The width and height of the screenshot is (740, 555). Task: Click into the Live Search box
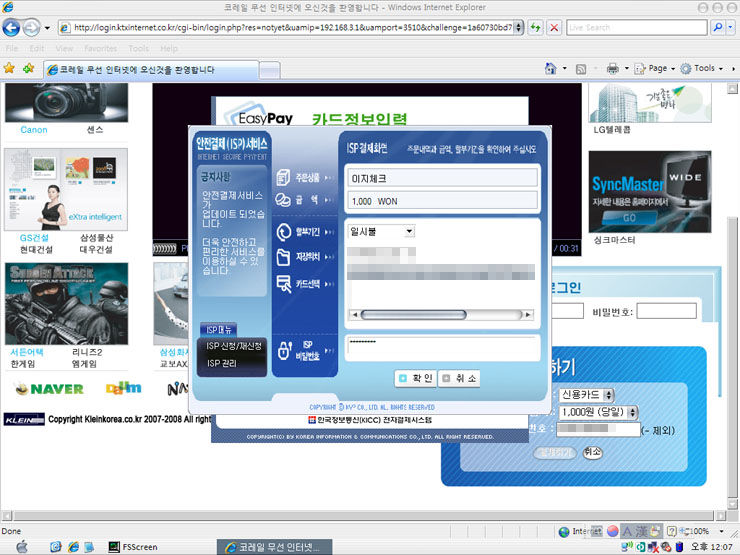click(637, 27)
